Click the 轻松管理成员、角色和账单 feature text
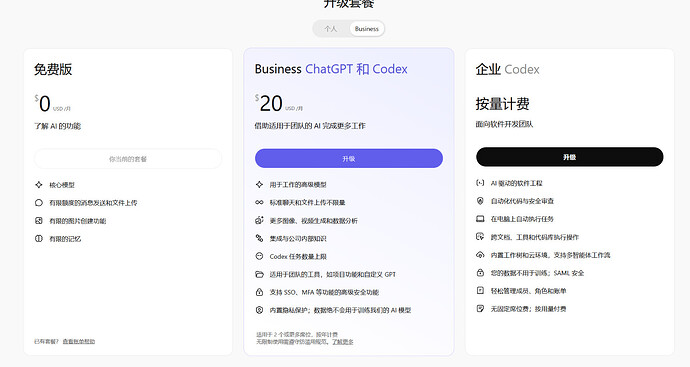Image resolution: width=690 pixels, height=367 pixels. point(529,291)
